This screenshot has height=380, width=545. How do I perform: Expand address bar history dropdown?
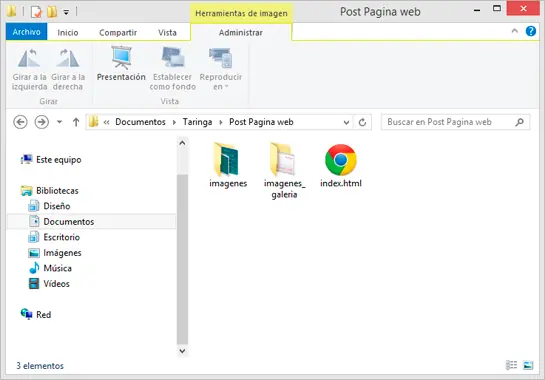(x=346, y=122)
